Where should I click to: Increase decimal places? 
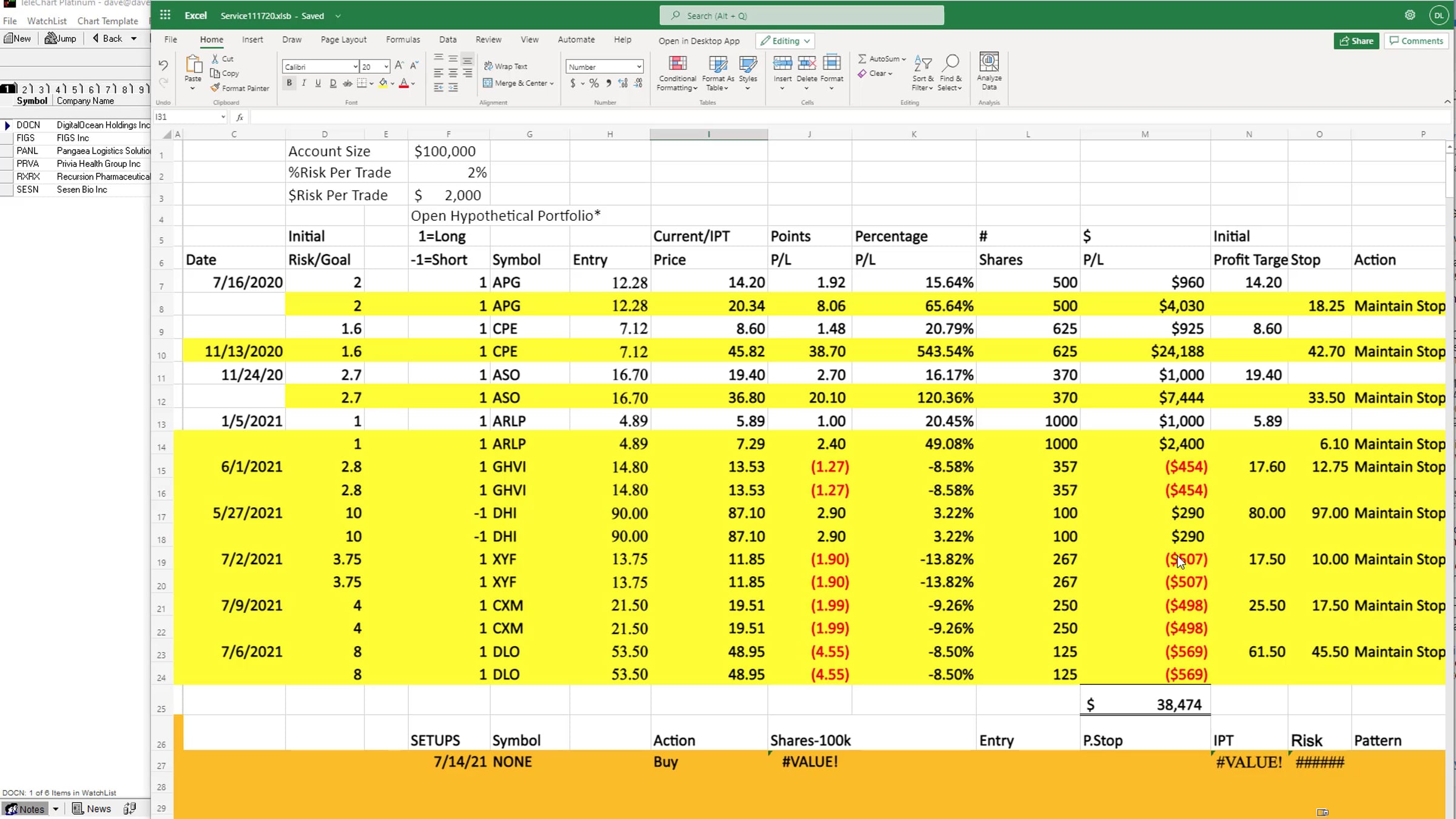623,83
